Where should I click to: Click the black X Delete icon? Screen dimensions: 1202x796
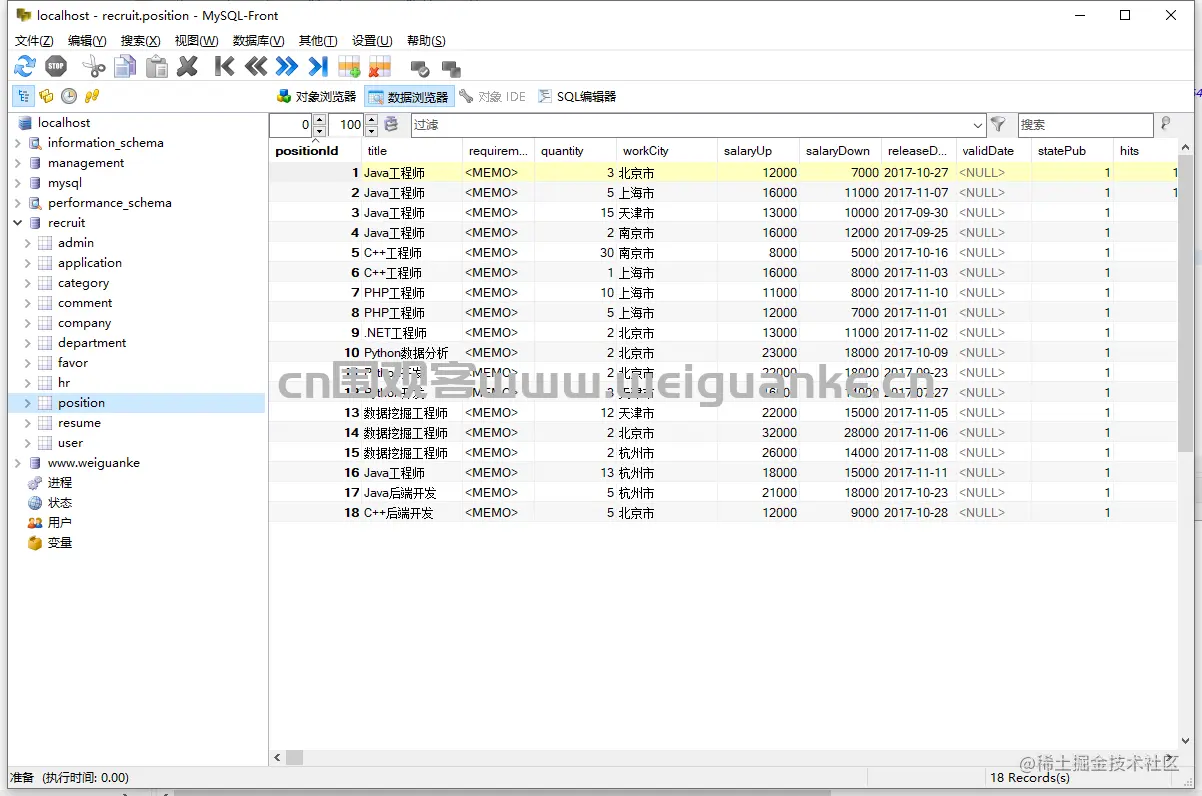pos(187,67)
